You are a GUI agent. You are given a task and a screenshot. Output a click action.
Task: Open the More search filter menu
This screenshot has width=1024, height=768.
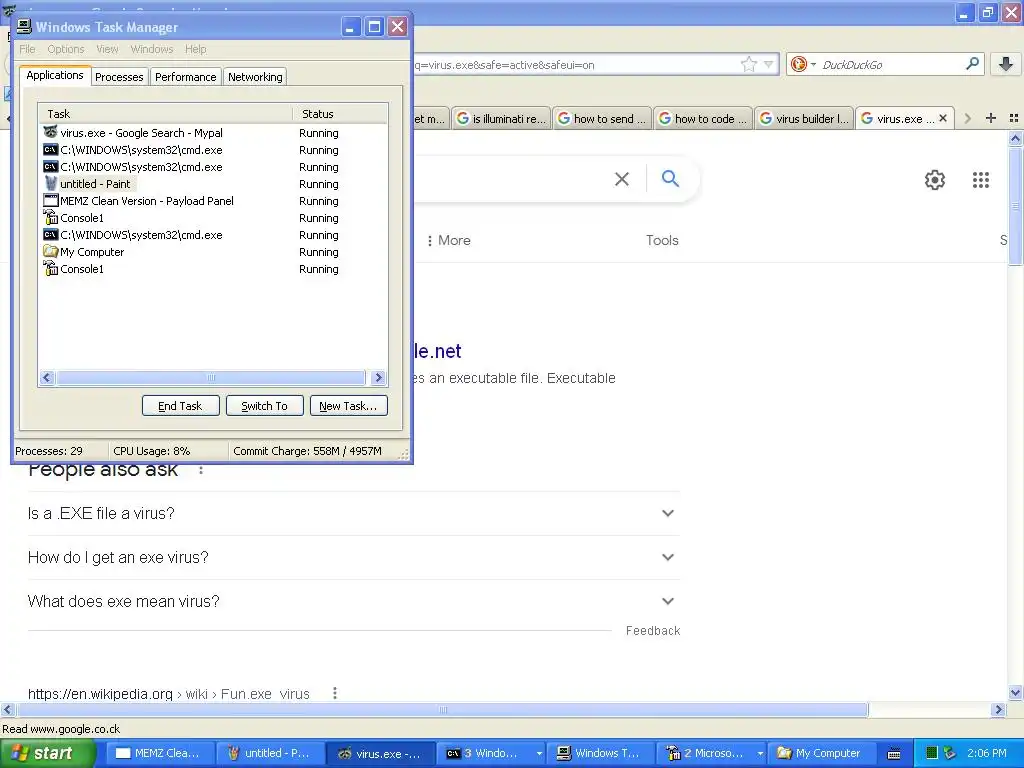(448, 240)
